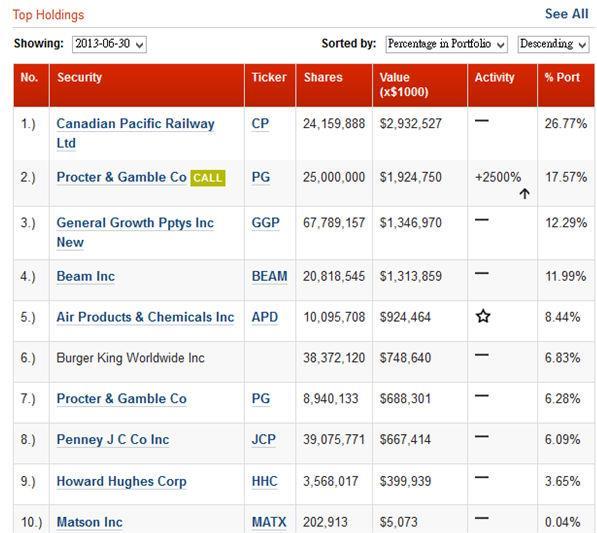This screenshot has height=533, width=597.
Task: Click the BEAM ticker link
Action: click(270, 276)
